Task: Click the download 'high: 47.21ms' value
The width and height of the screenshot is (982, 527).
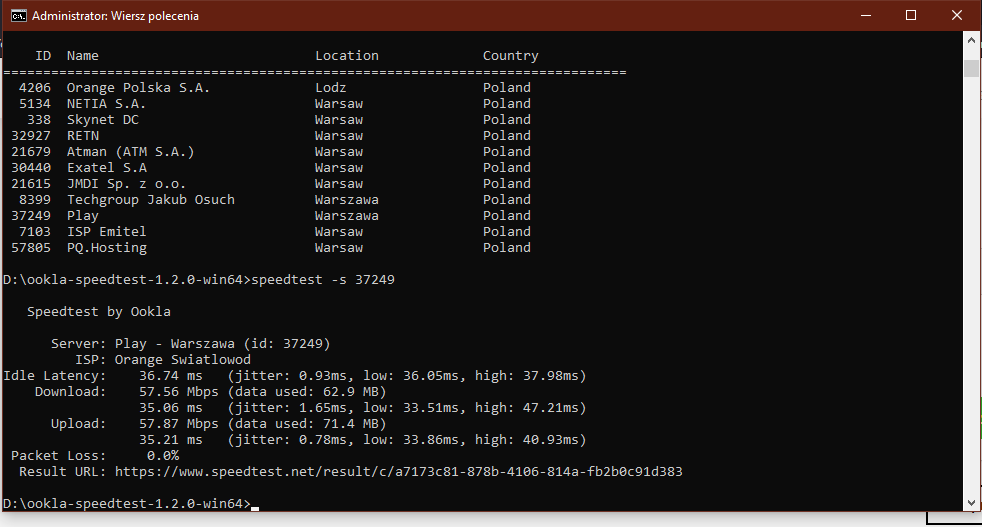Action: [x=527, y=407]
